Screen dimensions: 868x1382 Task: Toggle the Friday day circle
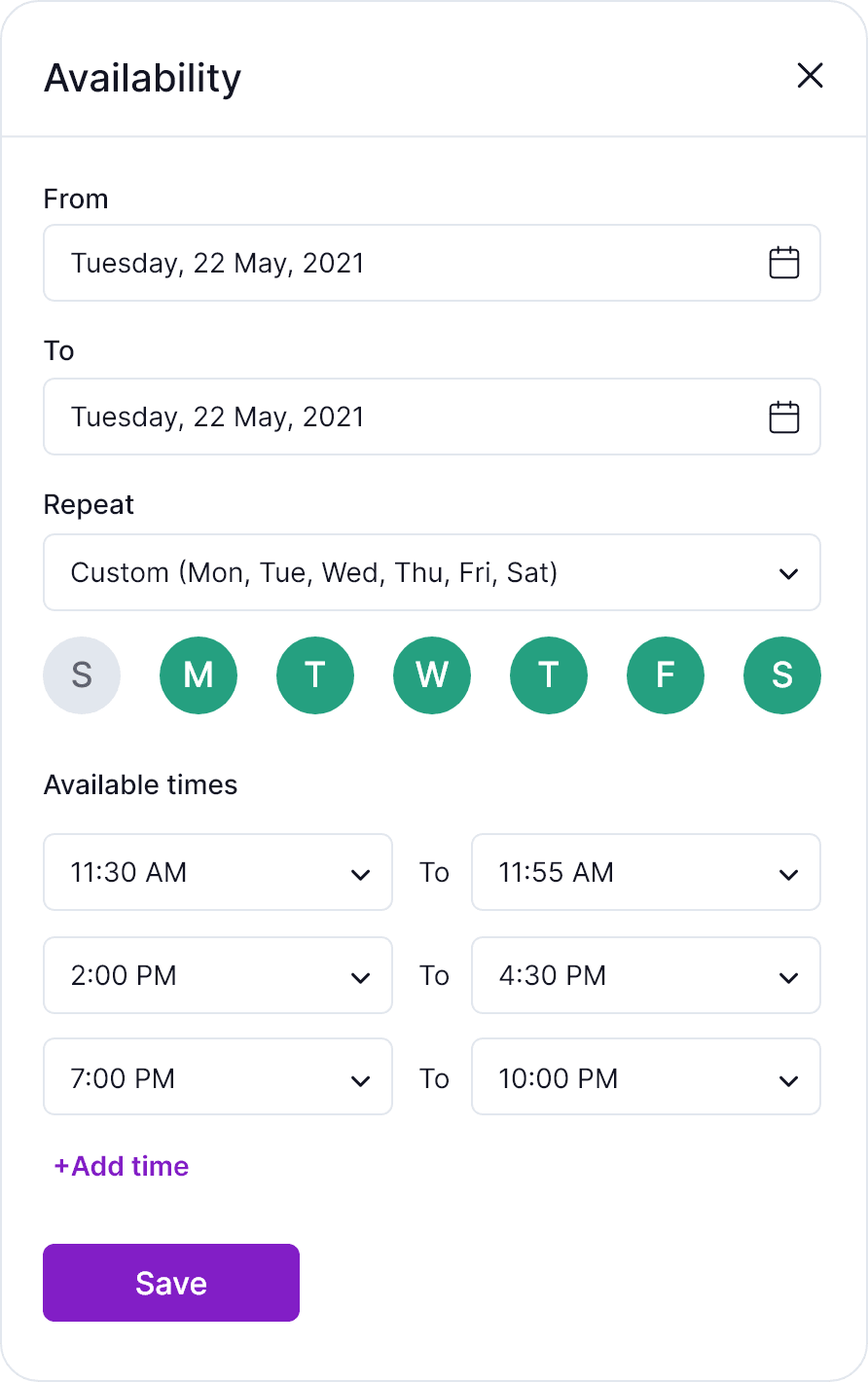[x=666, y=675]
